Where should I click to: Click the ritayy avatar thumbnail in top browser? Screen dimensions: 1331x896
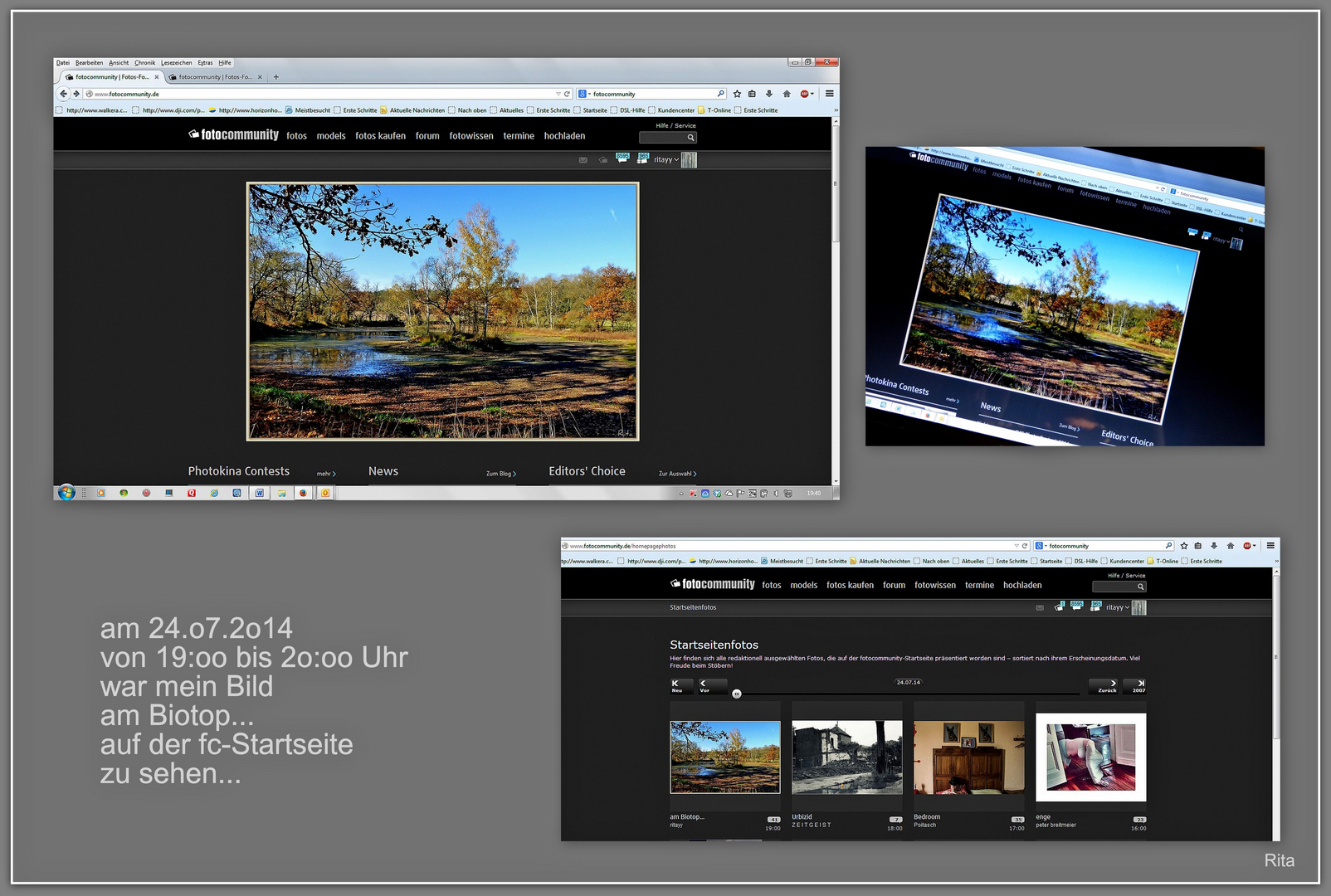point(689,160)
